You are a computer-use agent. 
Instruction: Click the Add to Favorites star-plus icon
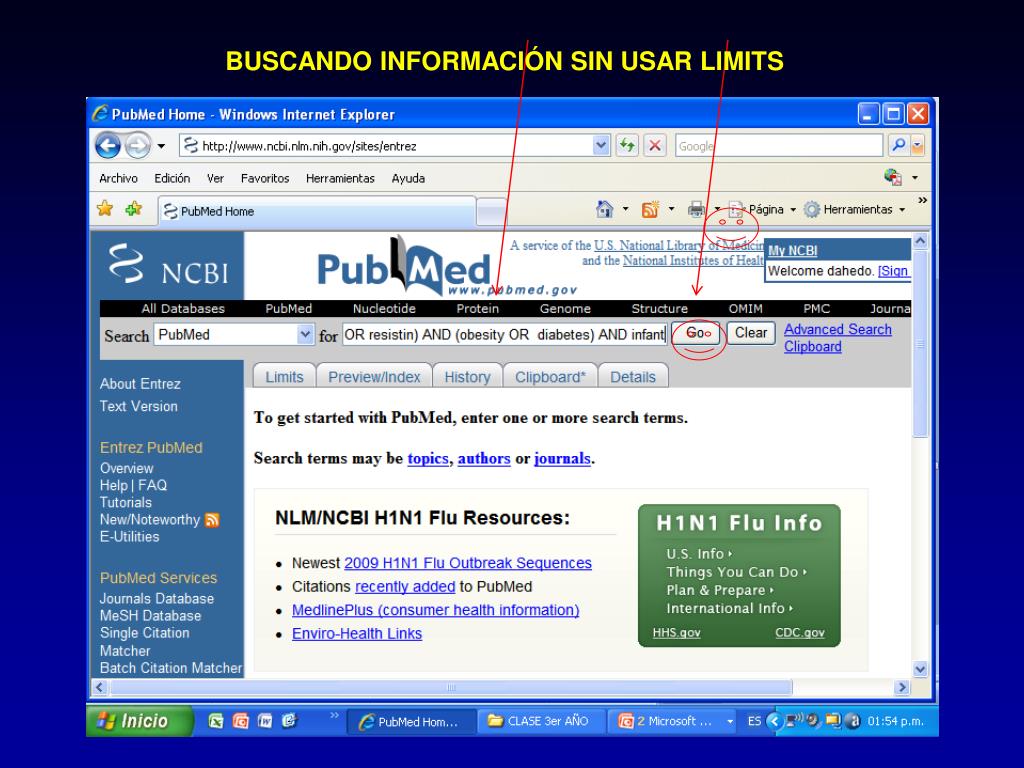click(x=134, y=209)
